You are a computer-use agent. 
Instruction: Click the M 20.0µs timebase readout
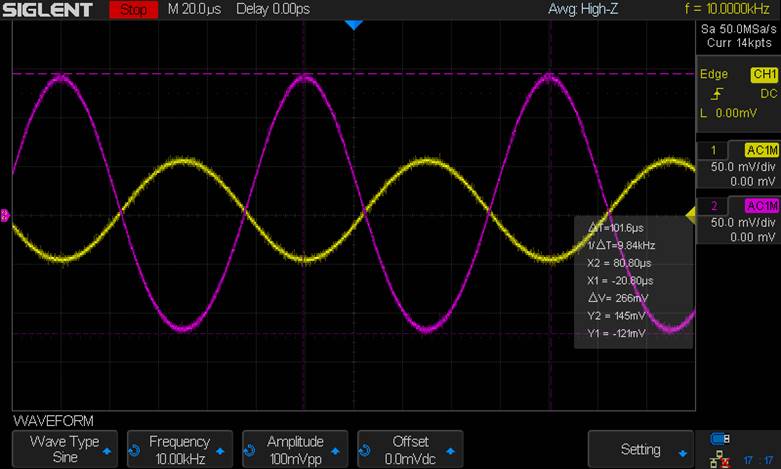coord(194,9)
